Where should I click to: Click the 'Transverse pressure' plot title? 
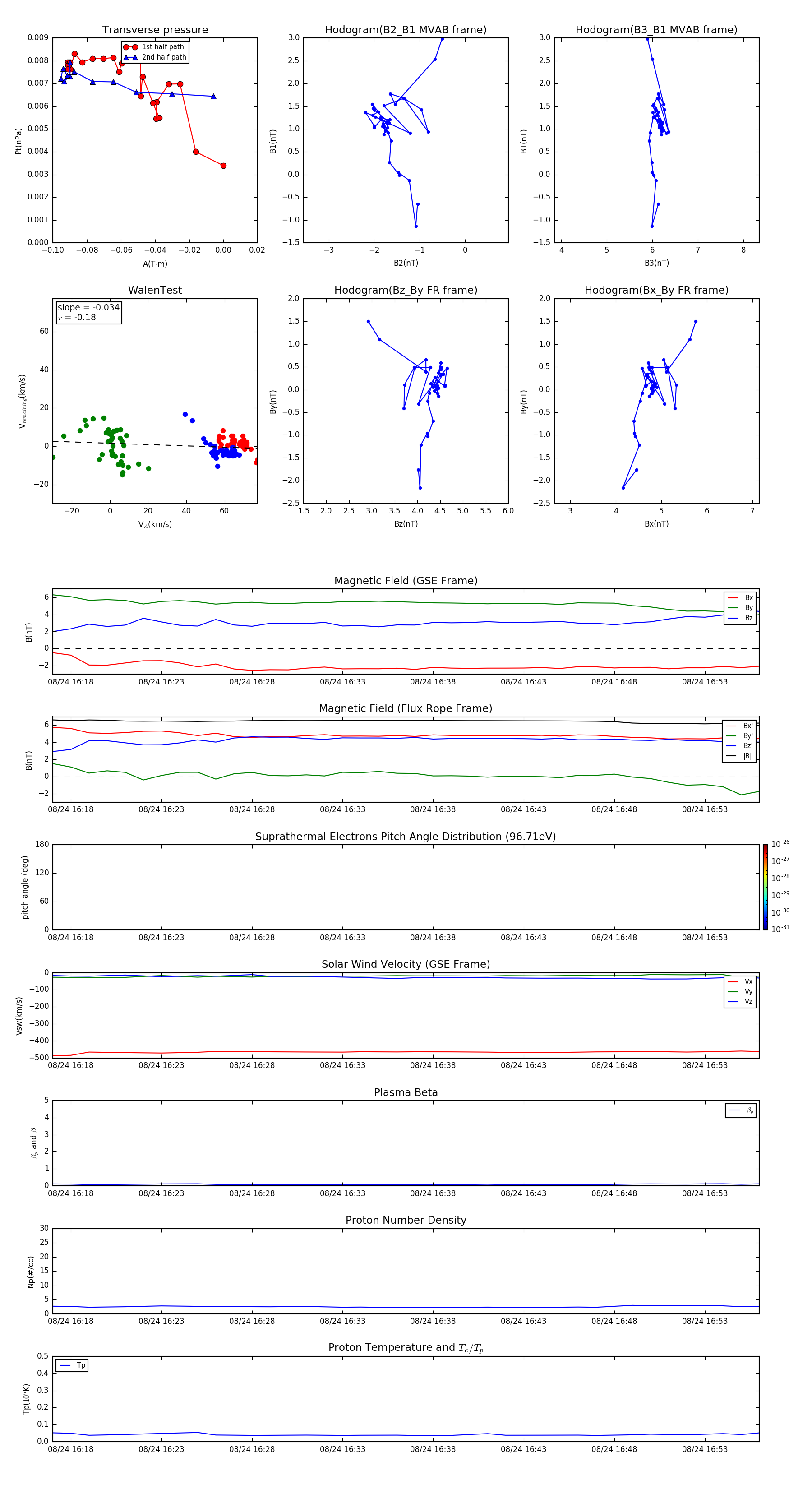[x=155, y=29]
